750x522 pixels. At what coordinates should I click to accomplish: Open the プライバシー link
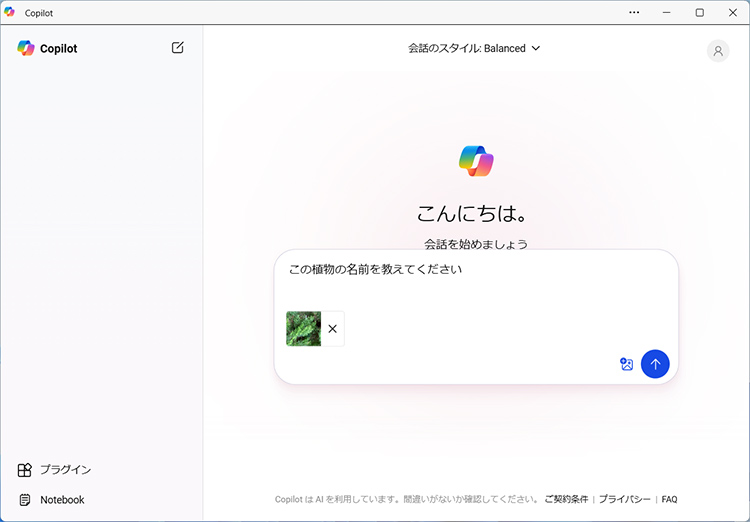624,499
